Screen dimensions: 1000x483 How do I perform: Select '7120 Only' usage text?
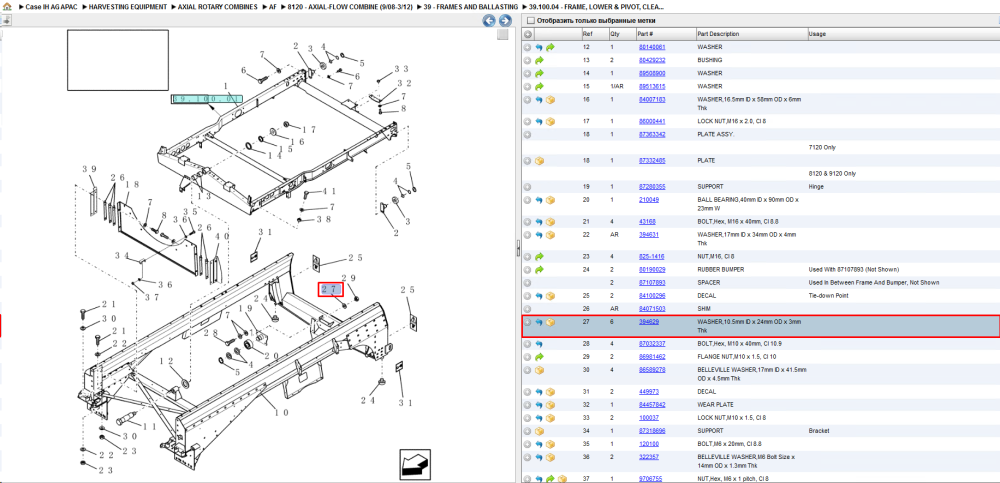[823, 147]
